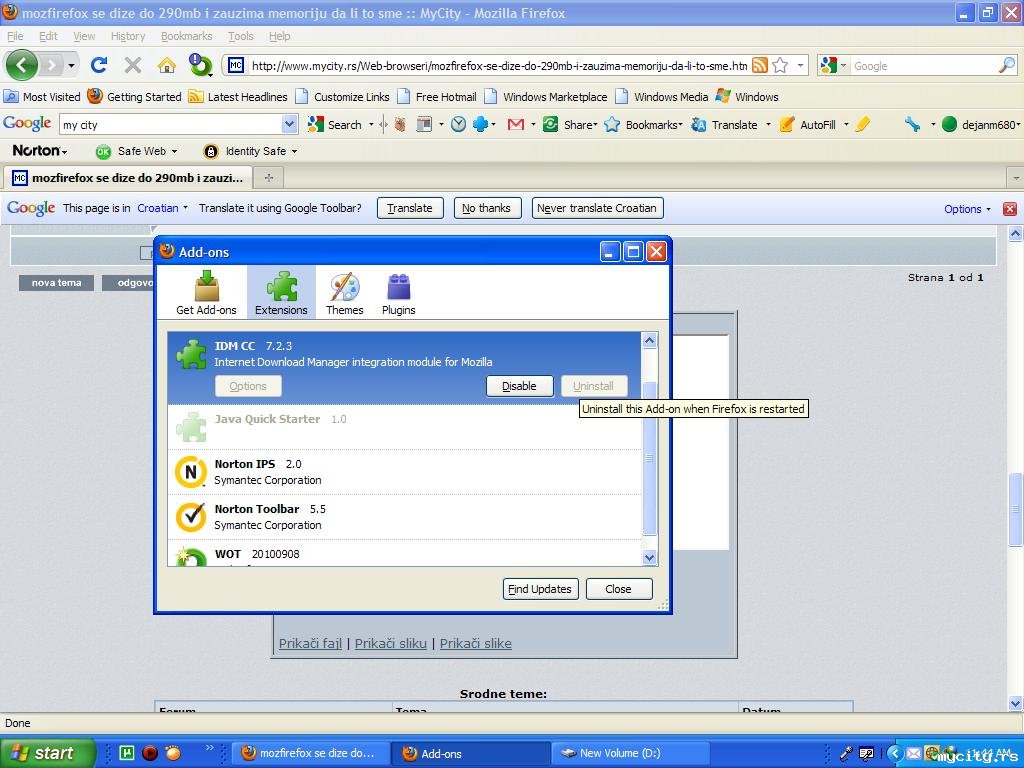Image resolution: width=1024 pixels, height=768 pixels.
Task: Open the Bookmarks menu
Action: pyautogui.click(x=187, y=36)
